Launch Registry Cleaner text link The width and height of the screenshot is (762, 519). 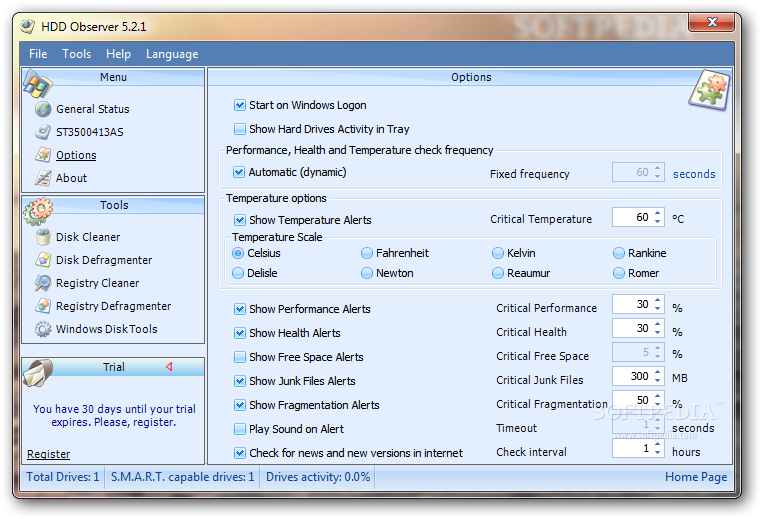coord(97,283)
